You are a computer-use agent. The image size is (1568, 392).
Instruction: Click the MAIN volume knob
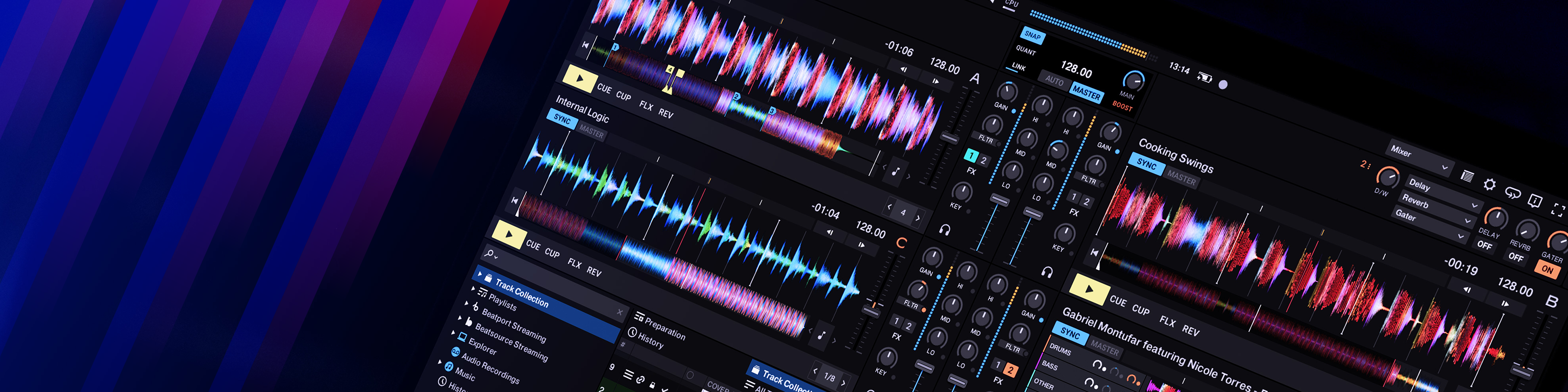[x=1133, y=81]
